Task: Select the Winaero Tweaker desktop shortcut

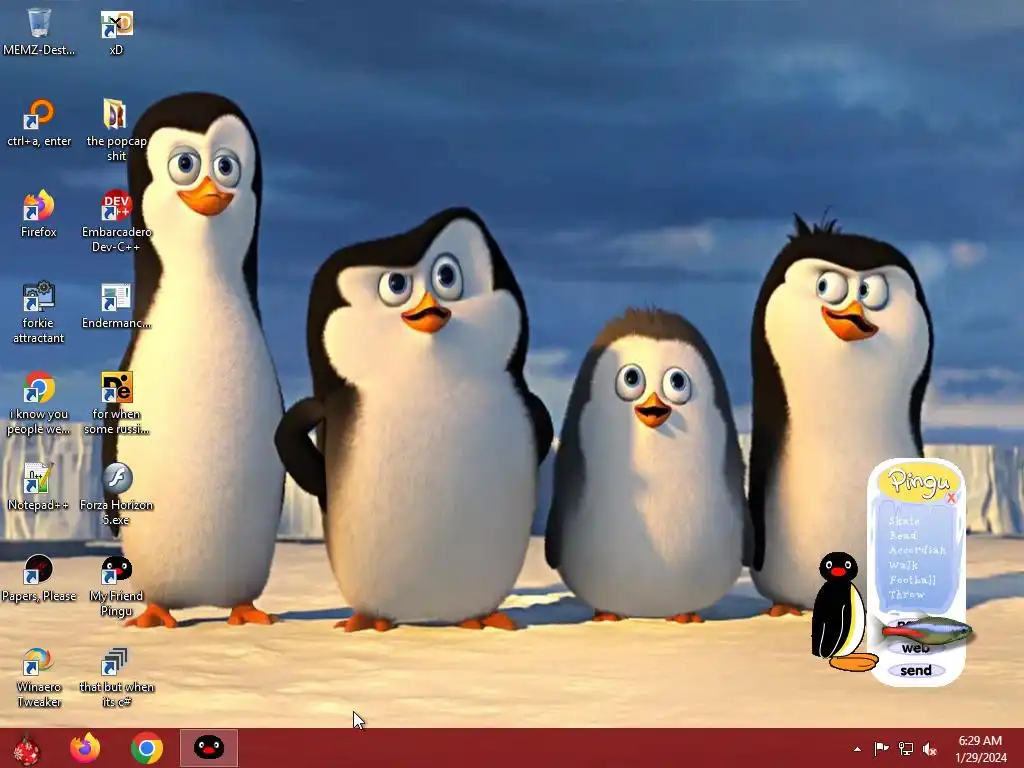Action: pos(39,677)
